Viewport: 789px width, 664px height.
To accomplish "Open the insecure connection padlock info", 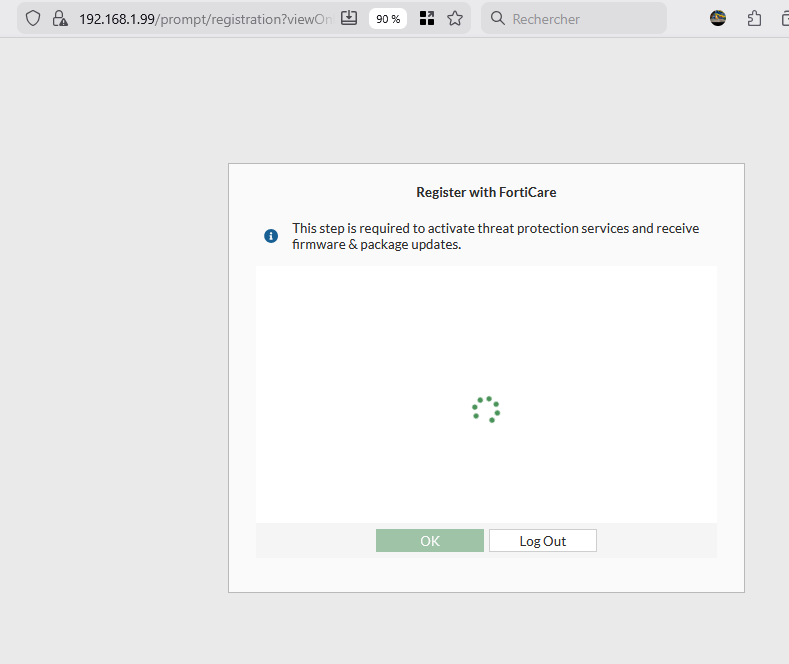I will (60, 19).
